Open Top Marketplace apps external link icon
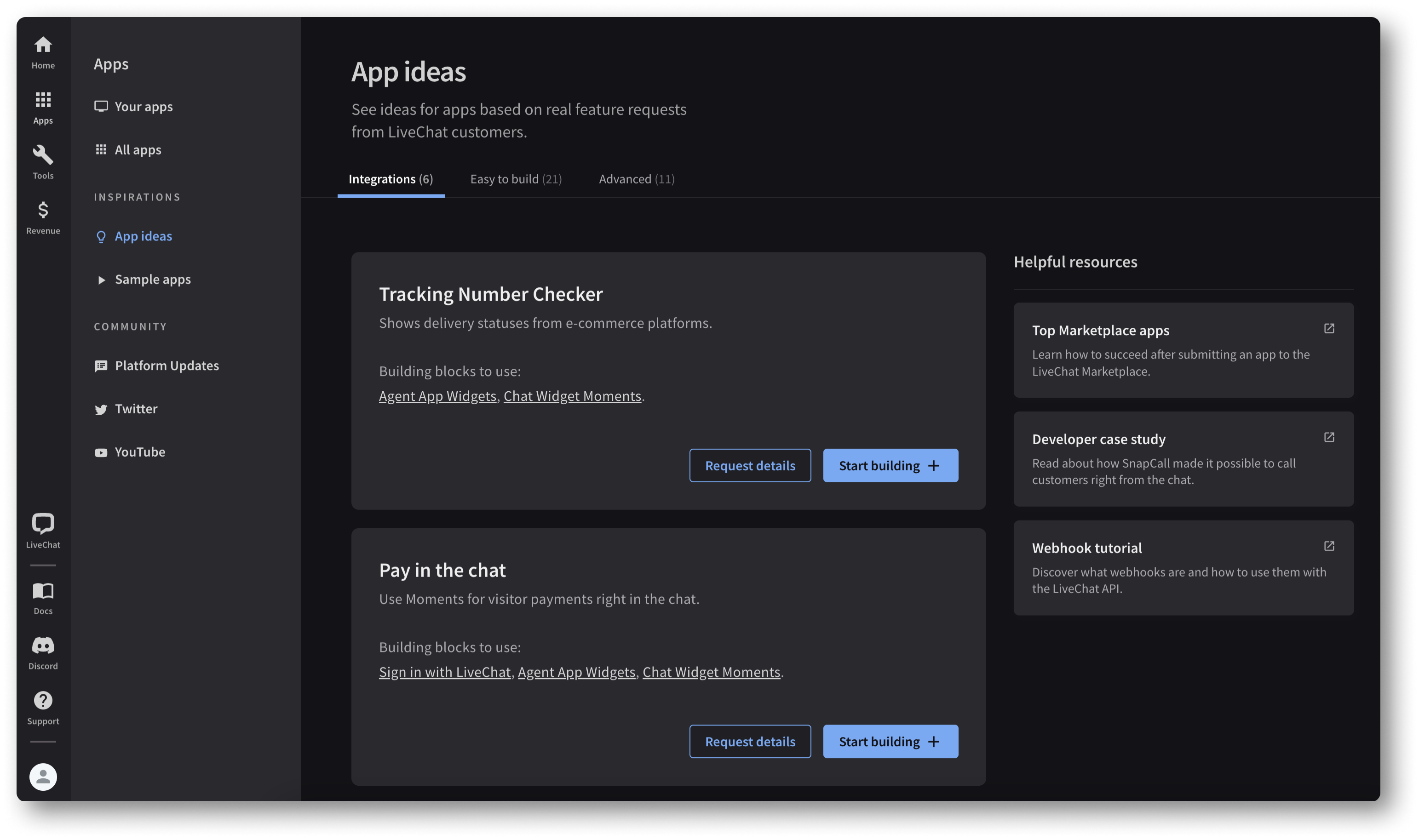 coord(1329,328)
